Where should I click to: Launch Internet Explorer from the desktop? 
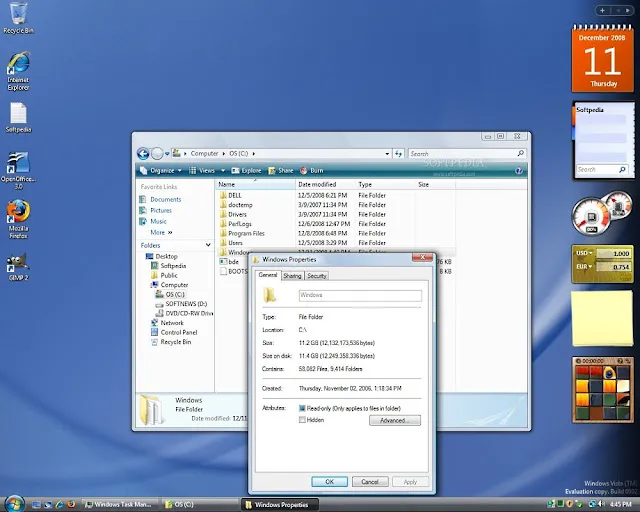tap(18, 71)
